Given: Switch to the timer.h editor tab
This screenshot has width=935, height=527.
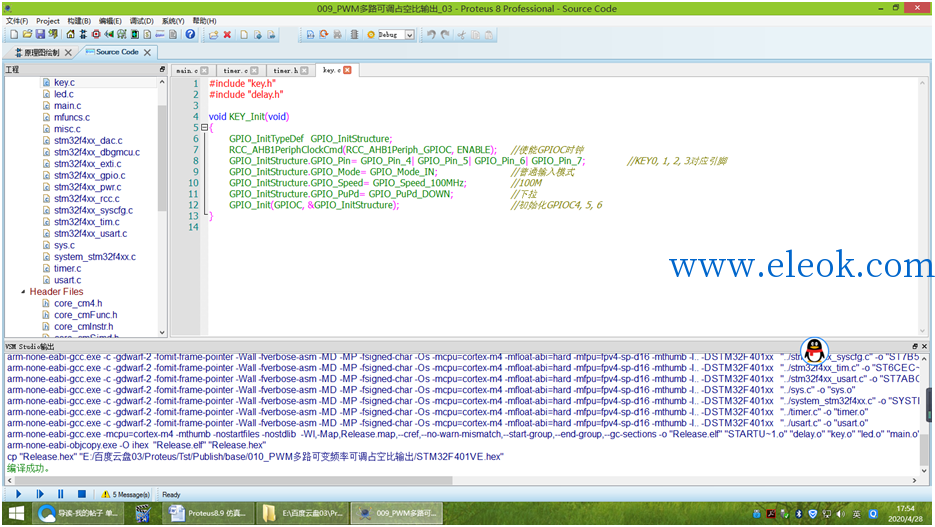Looking at the screenshot, I should [x=285, y=70].
